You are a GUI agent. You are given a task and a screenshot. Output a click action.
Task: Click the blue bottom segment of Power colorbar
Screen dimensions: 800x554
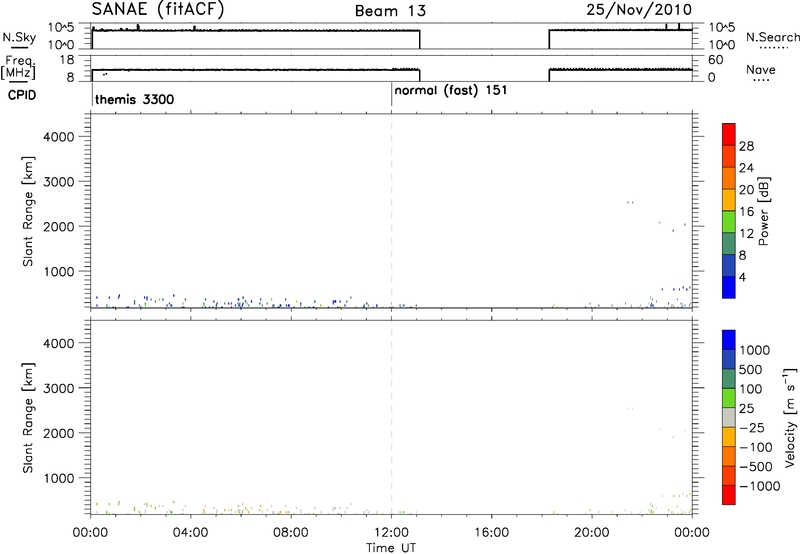[729, 287]
